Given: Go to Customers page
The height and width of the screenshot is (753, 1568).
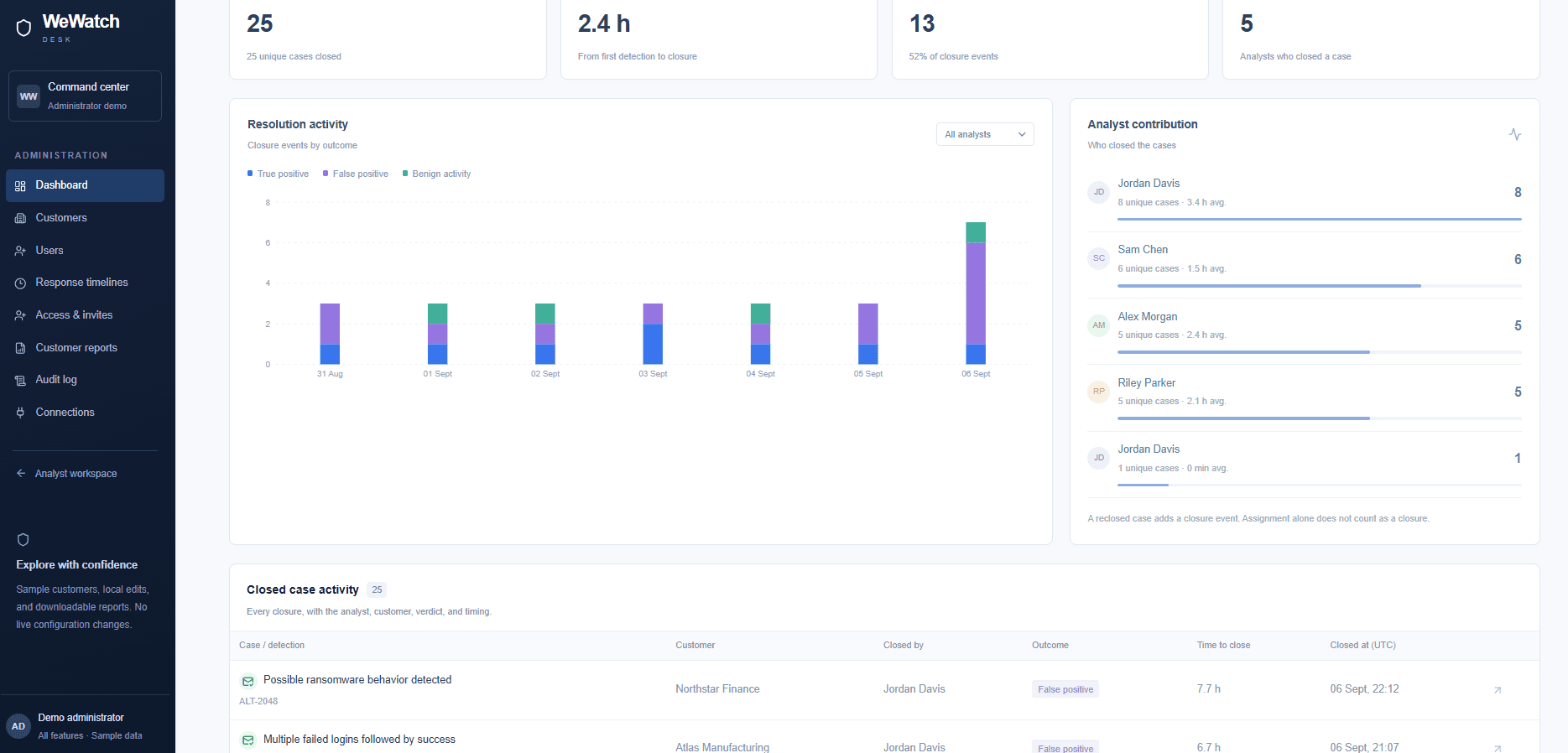Looking at the screenshot, I should (85, 218).
